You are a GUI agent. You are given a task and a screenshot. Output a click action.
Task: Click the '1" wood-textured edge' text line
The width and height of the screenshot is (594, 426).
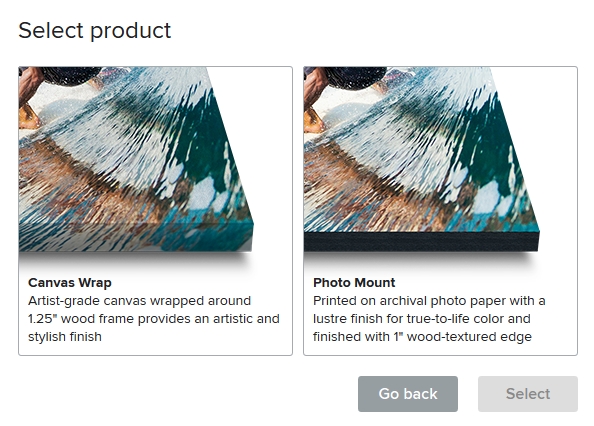422,337
